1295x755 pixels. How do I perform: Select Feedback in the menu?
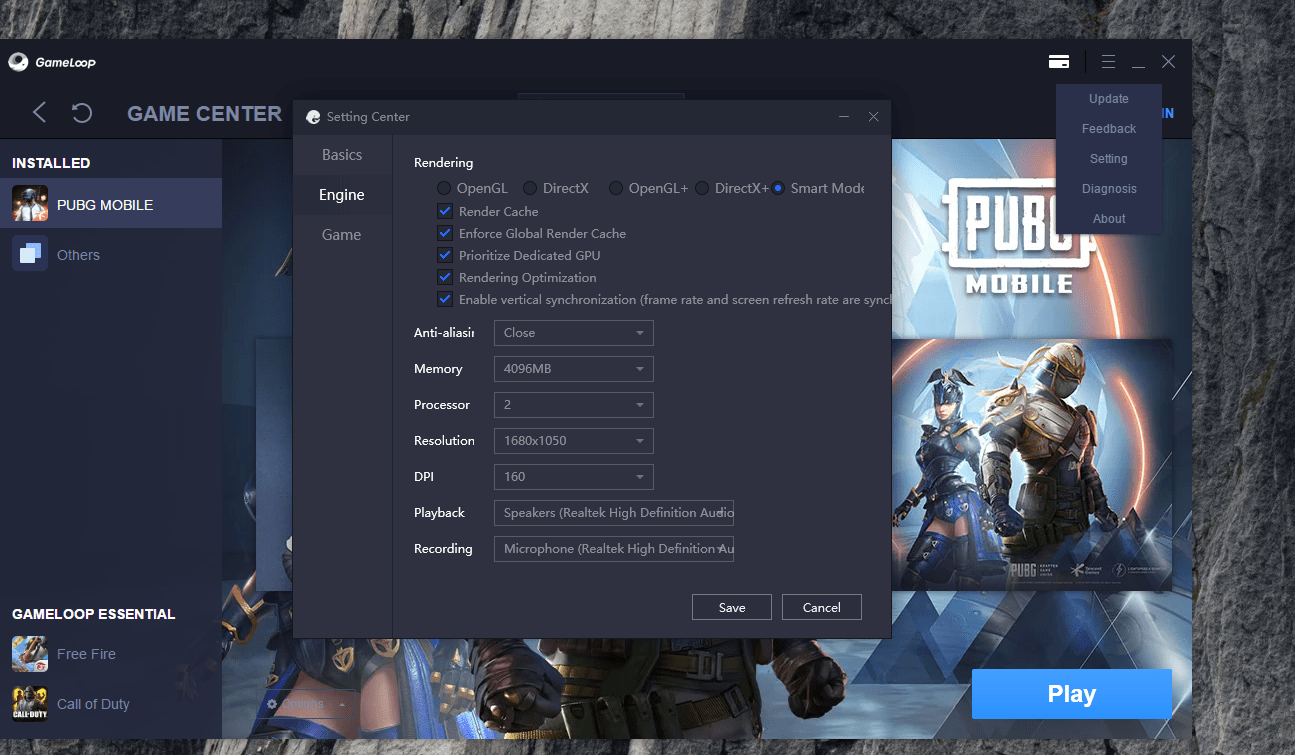click(x=1109, y=129)
